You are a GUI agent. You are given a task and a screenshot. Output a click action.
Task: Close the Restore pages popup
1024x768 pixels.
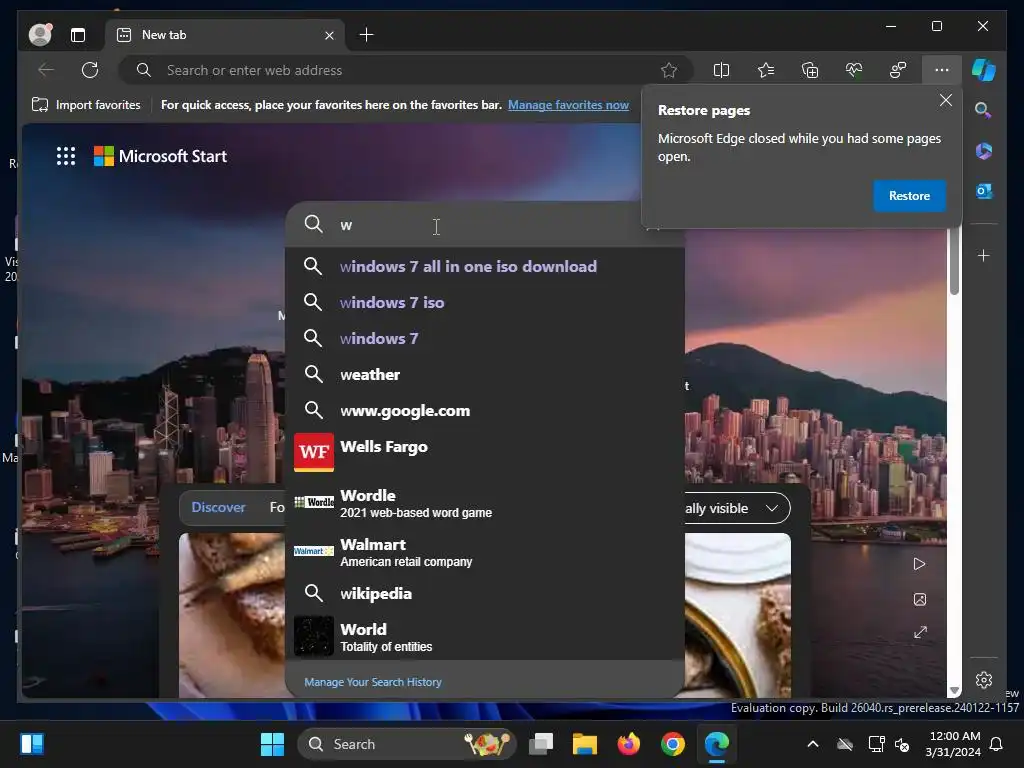tap(946, 100)
